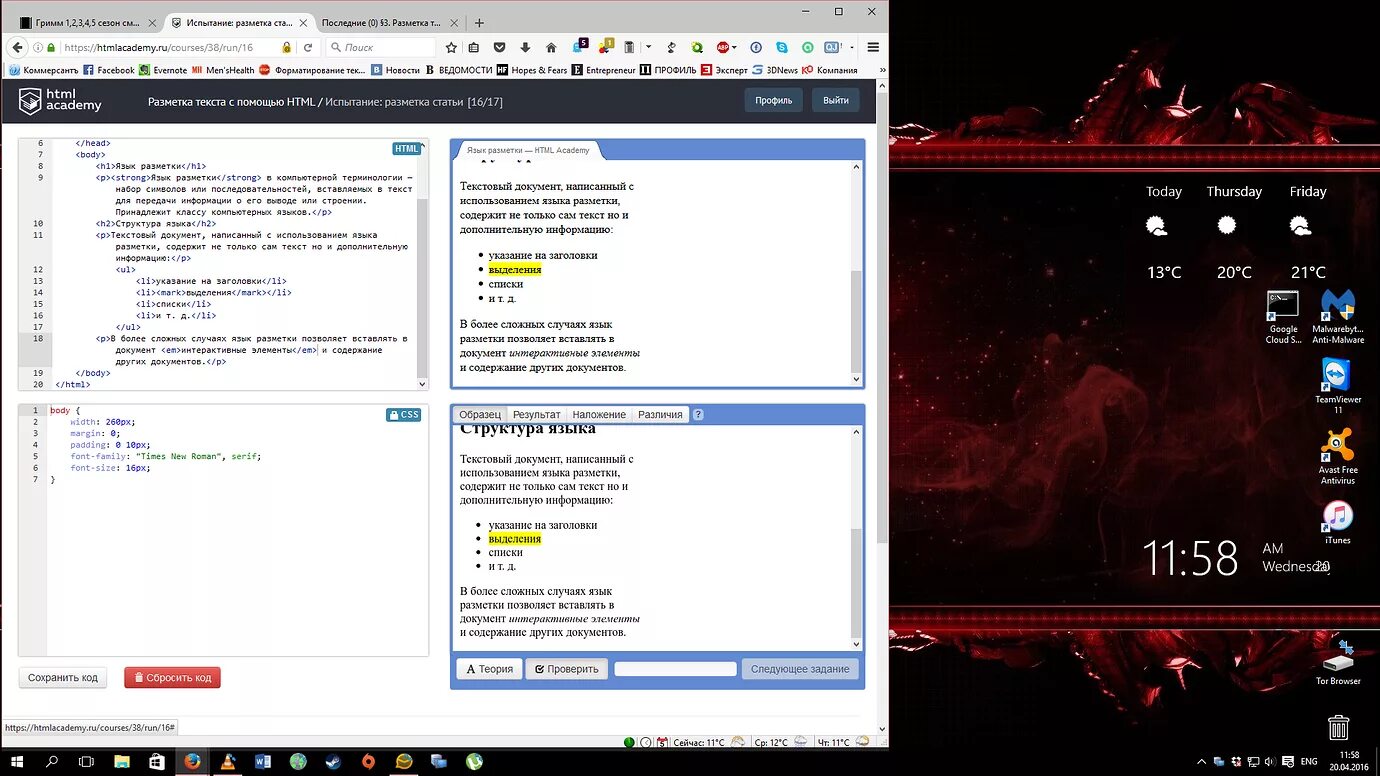
Task: Open Теория for the current task
Action: tap(488, 668)
